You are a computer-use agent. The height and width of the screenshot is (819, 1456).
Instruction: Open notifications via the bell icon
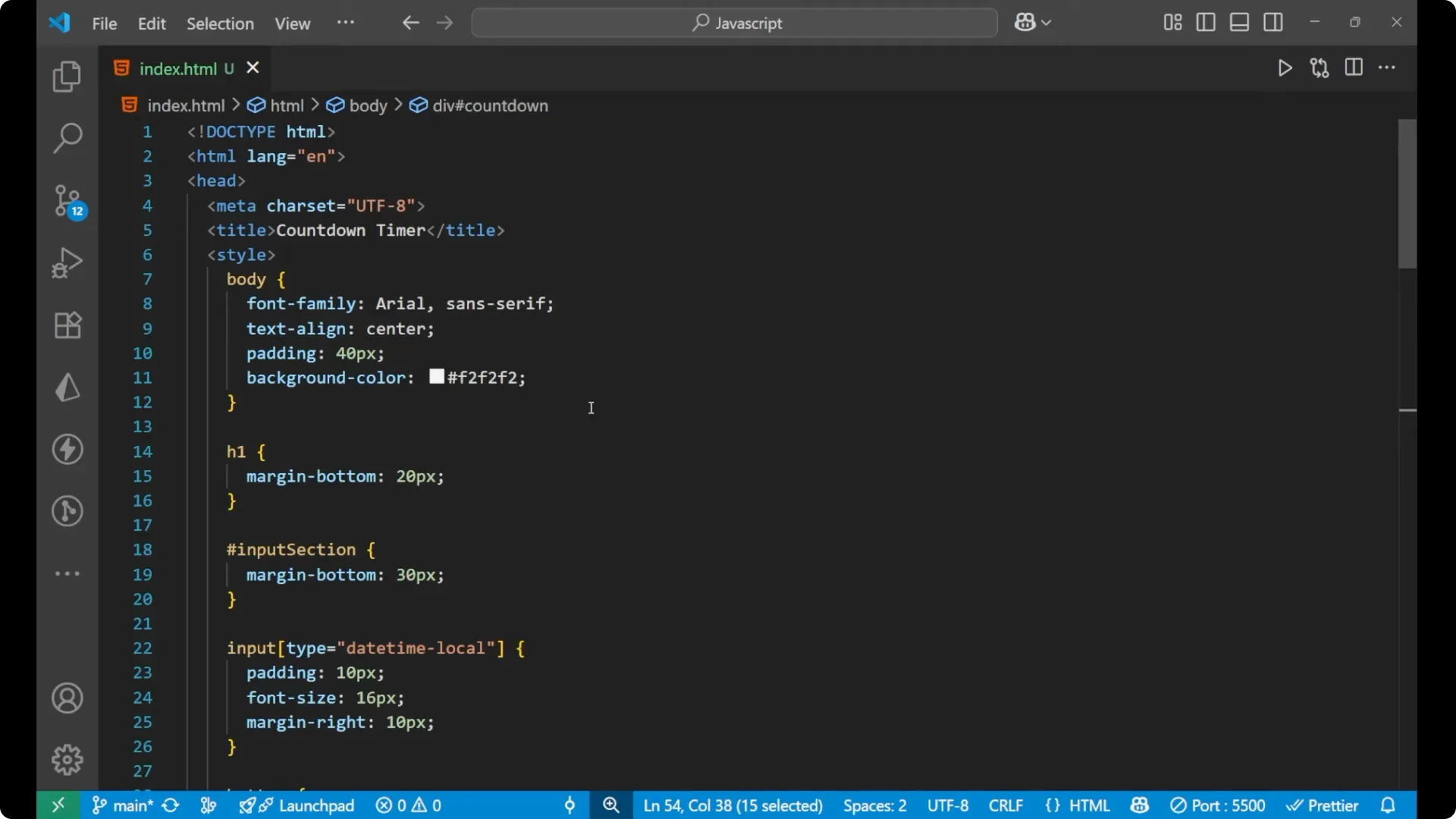coord(1389,805)
